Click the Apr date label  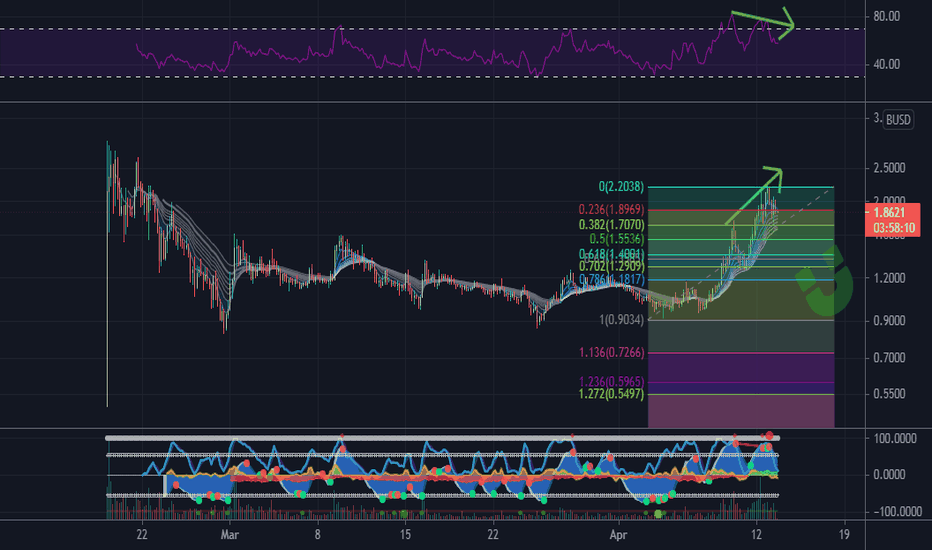click(618, 535)
